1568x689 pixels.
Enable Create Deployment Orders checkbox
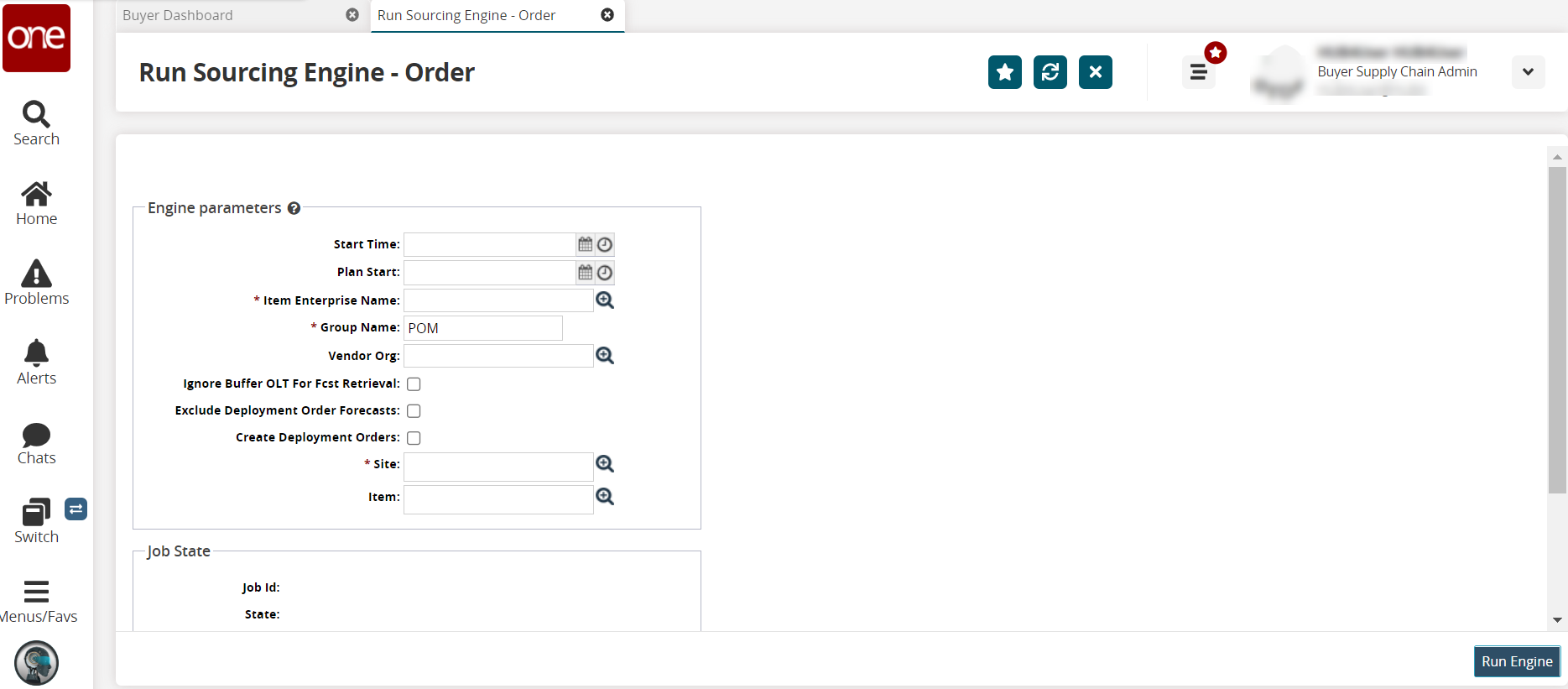414,437
